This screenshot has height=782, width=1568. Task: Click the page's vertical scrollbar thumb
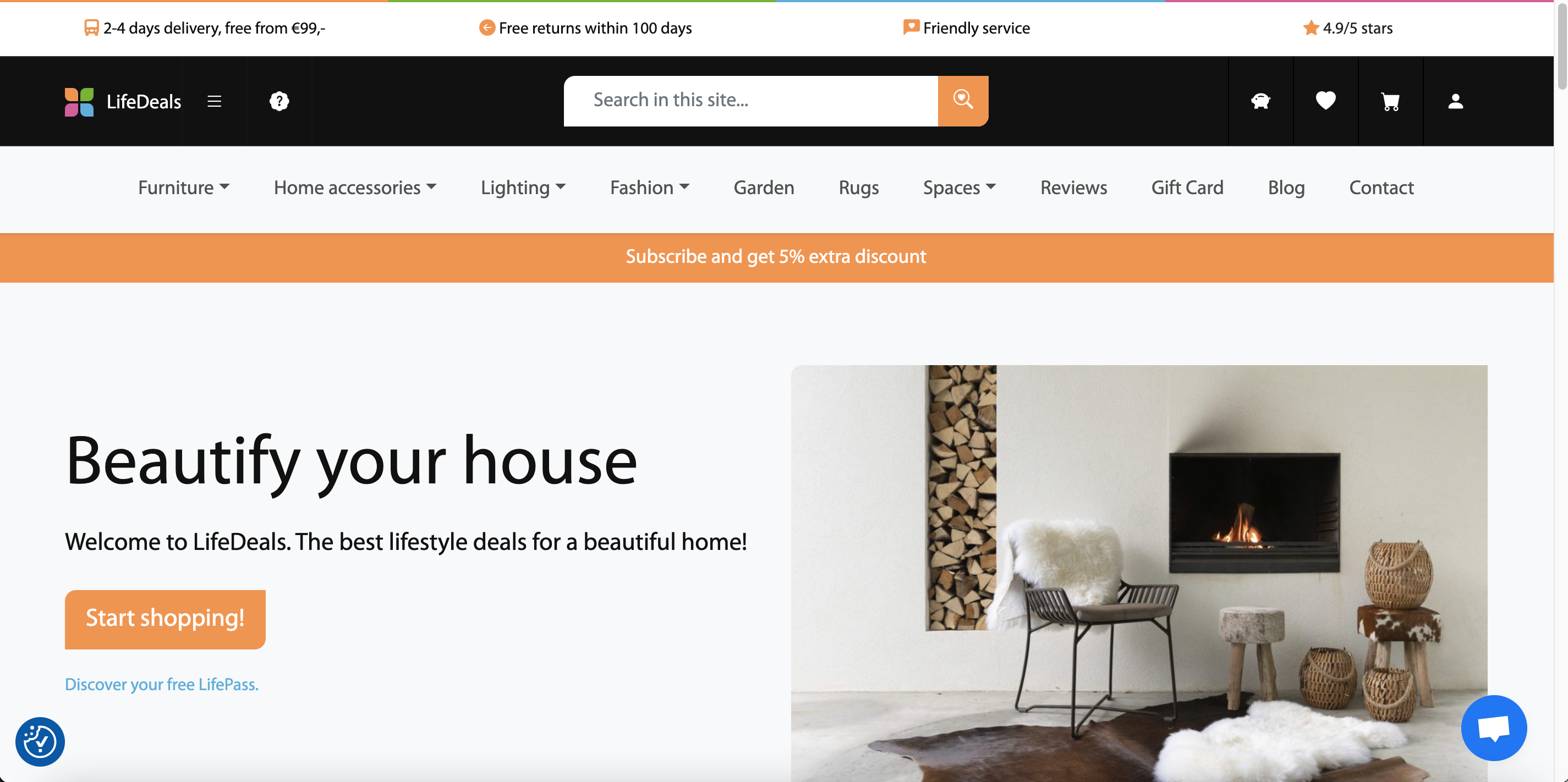point(1561,47)
